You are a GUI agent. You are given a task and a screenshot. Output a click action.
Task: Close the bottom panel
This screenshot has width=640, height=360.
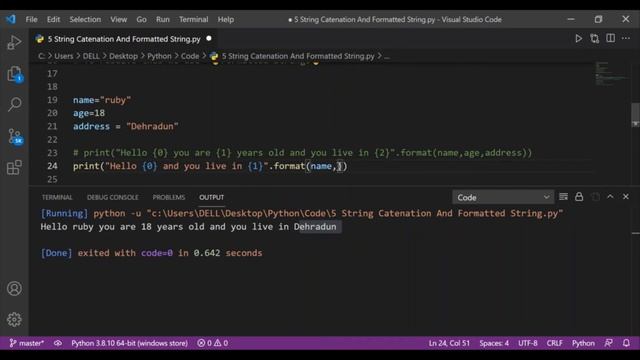point(626,197)
